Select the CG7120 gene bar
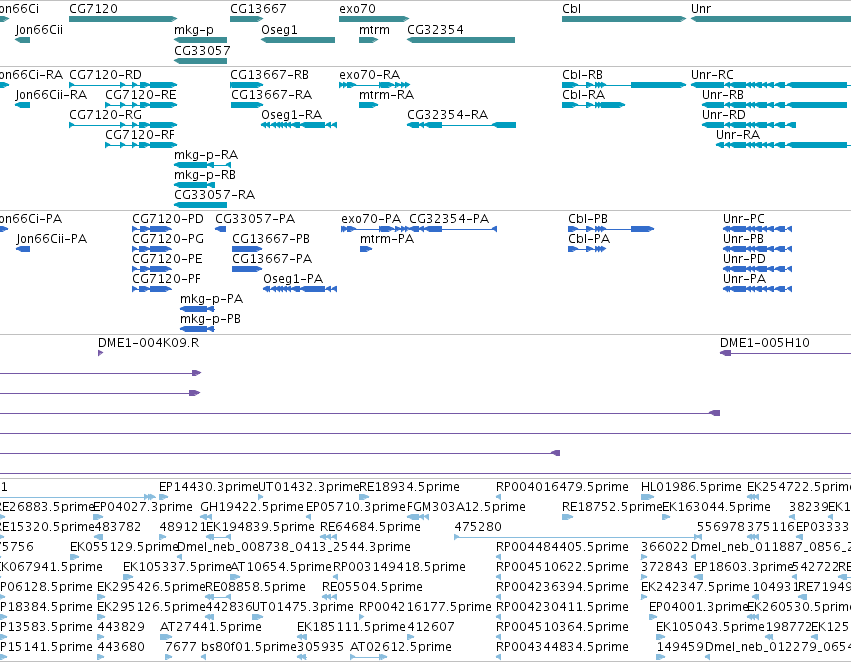 [123, 19]
